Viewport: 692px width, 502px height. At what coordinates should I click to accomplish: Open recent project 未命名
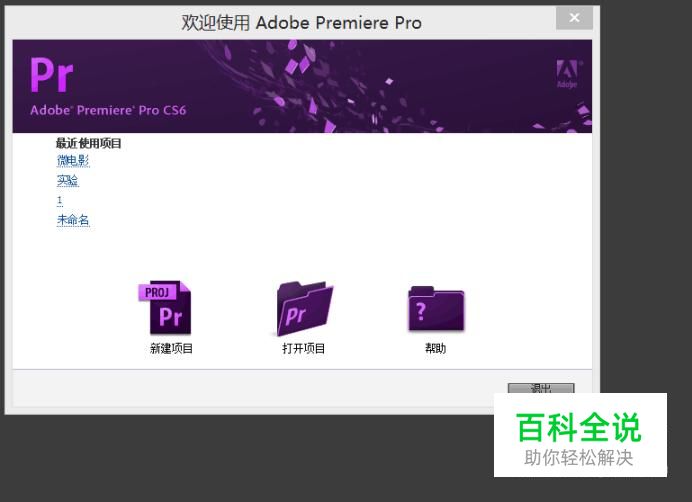(73, 219)
